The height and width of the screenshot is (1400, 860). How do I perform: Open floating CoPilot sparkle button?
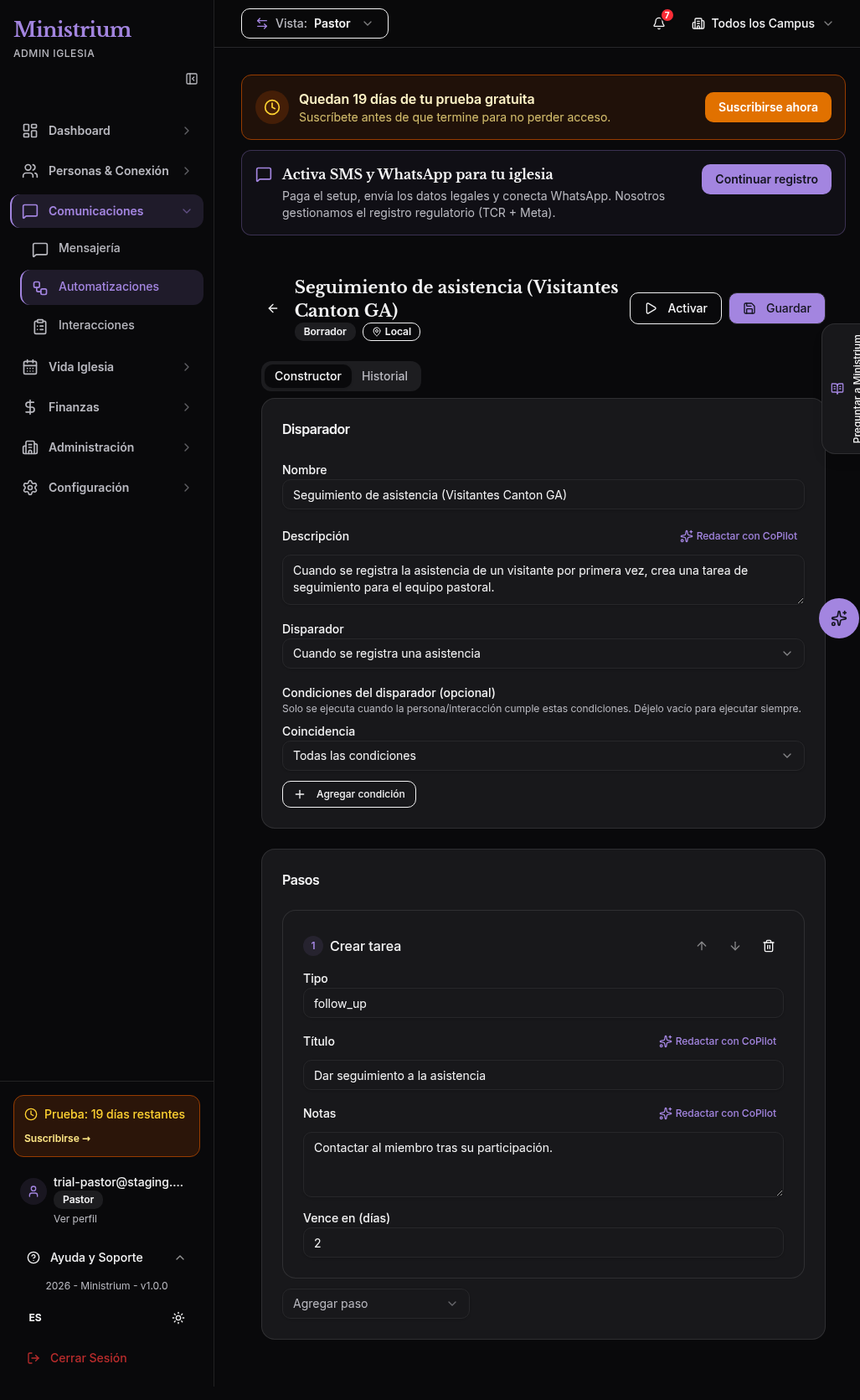click(x=839, y=618)
